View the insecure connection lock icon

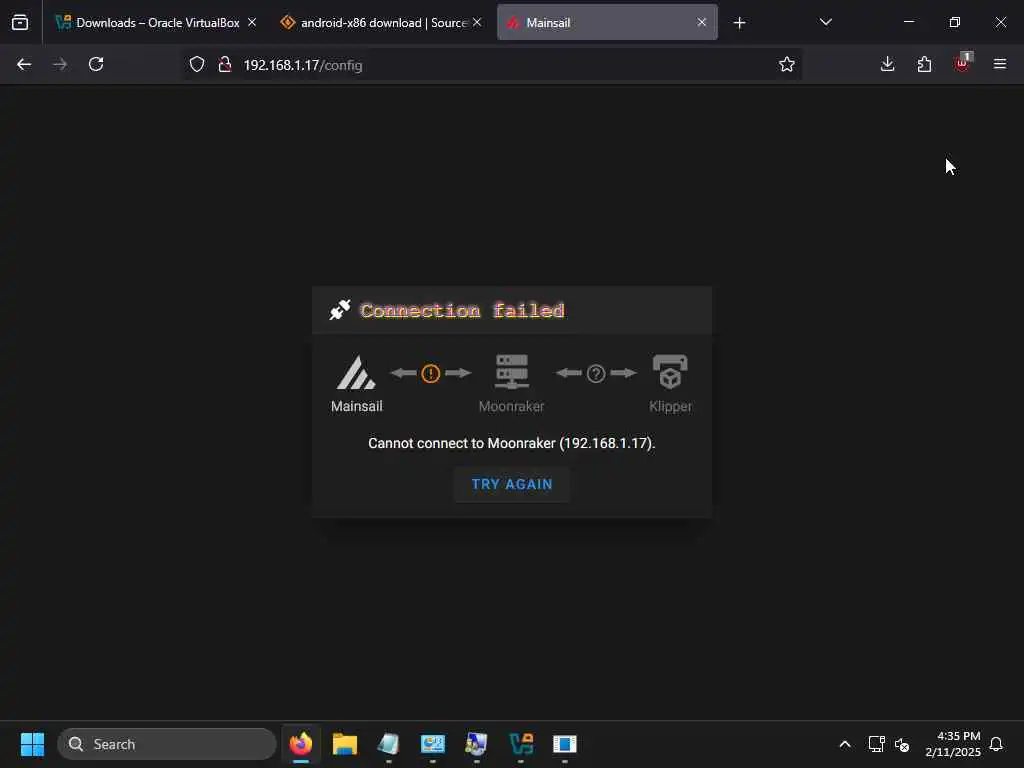click(225, 65)
